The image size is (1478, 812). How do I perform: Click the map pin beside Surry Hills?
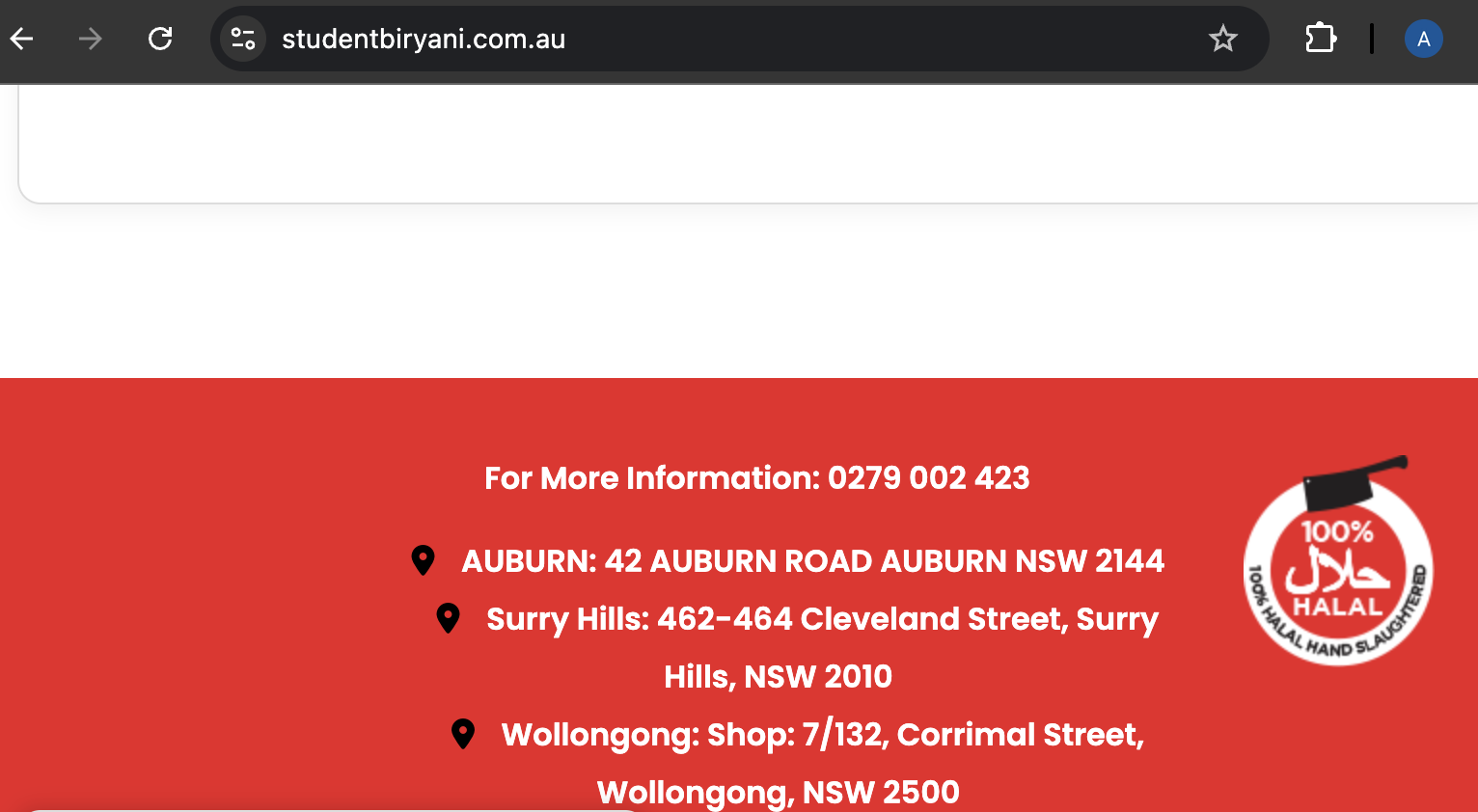coord(448,618)
